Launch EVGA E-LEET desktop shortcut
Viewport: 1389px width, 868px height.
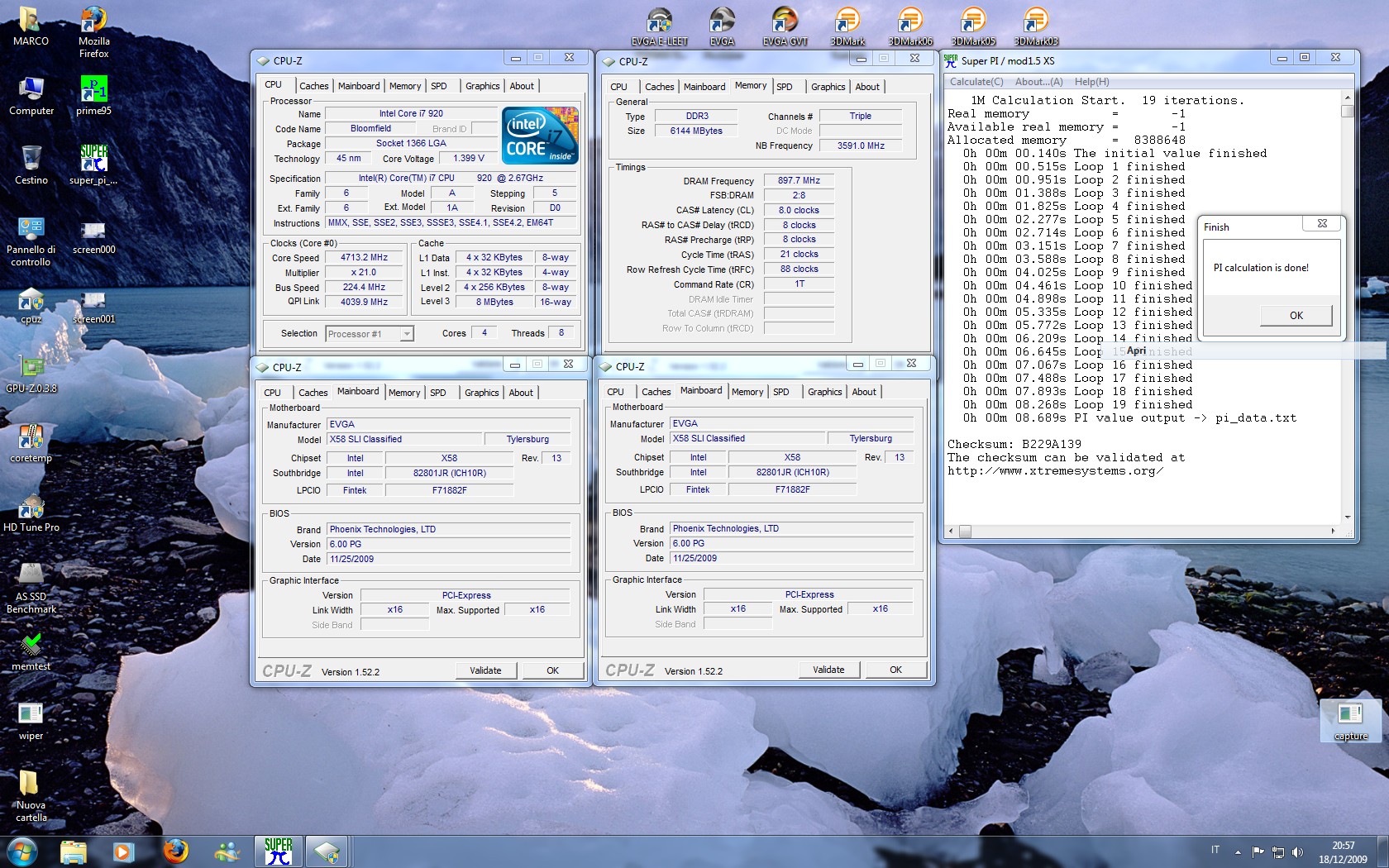pos(659,26)
